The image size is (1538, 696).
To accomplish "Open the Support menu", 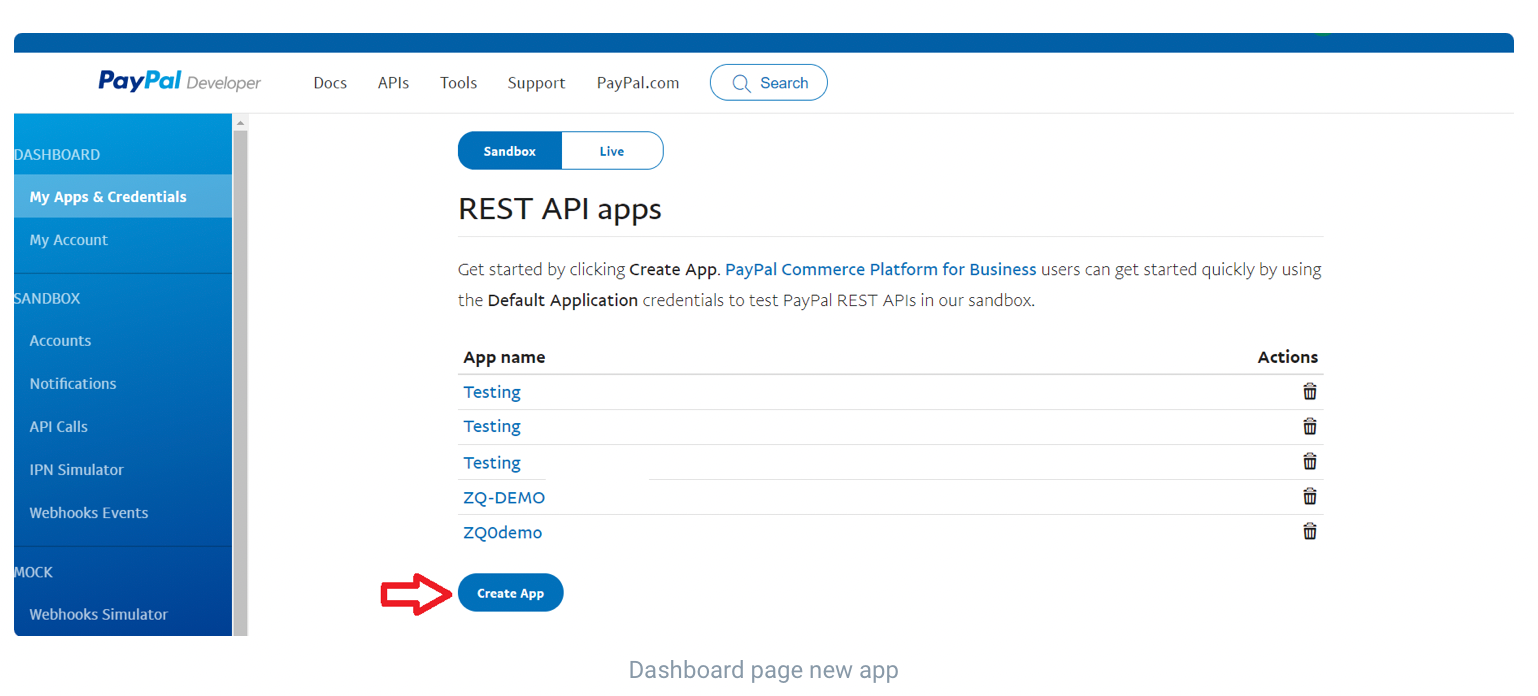I will [536, 83].
